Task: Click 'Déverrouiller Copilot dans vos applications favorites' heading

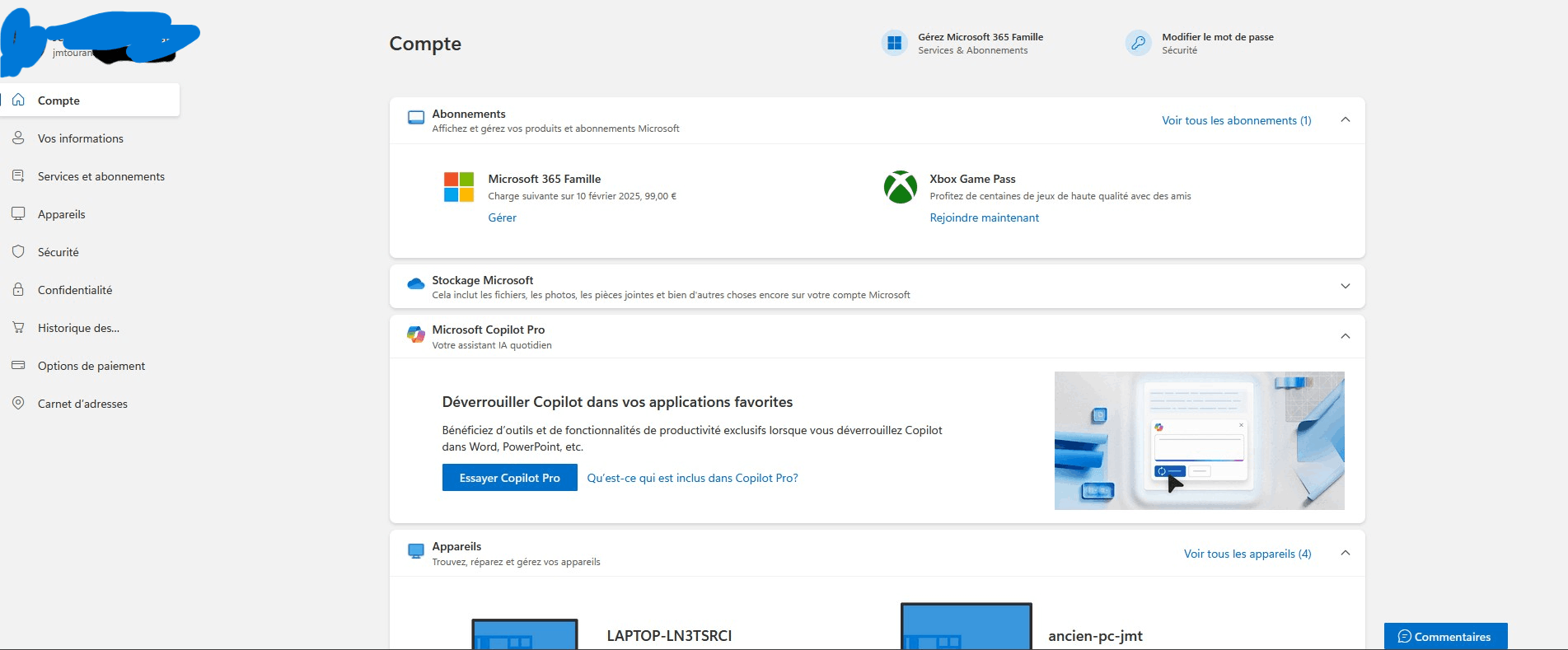Action: click(617, 402)
